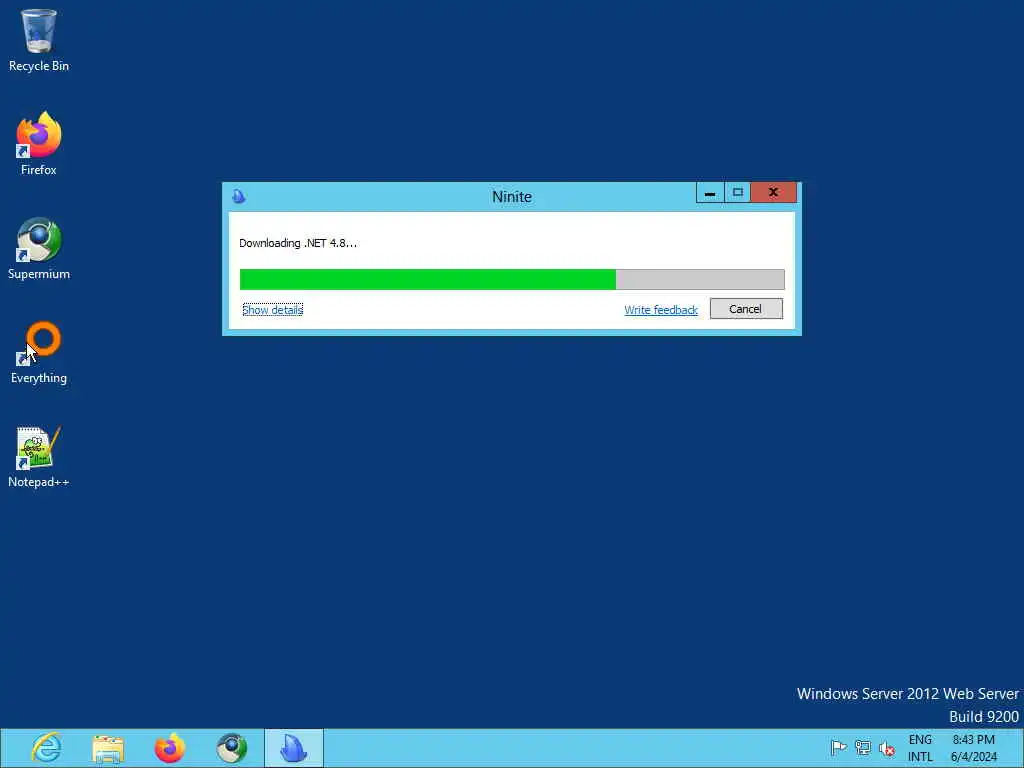Click the 'Downloading .NET 4.8...' status text
This screenshot has height=768, width=1024.
tap(298, 243)
